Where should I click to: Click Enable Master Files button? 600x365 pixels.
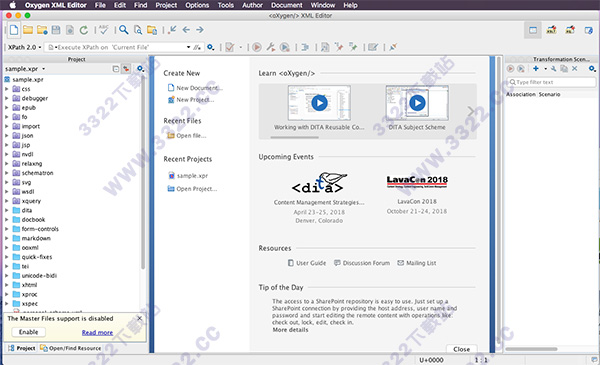click(x=28, y=332)
